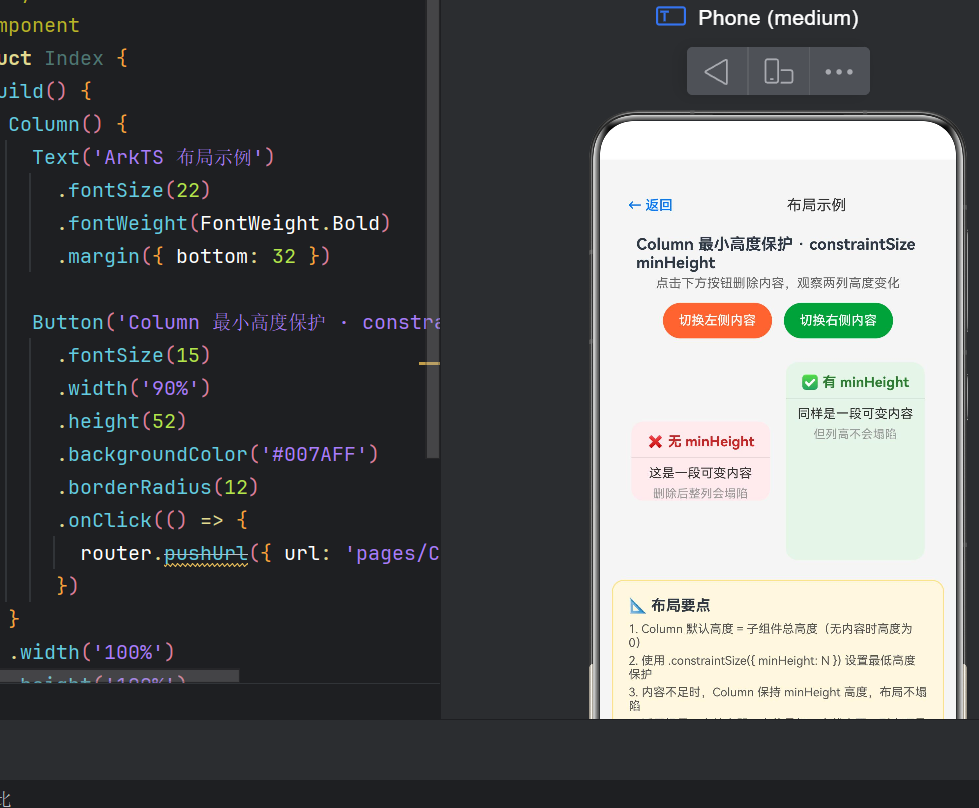Click the .fontSize(22) code line
This screenshot has width=979, height=808.
click(134, 190)
